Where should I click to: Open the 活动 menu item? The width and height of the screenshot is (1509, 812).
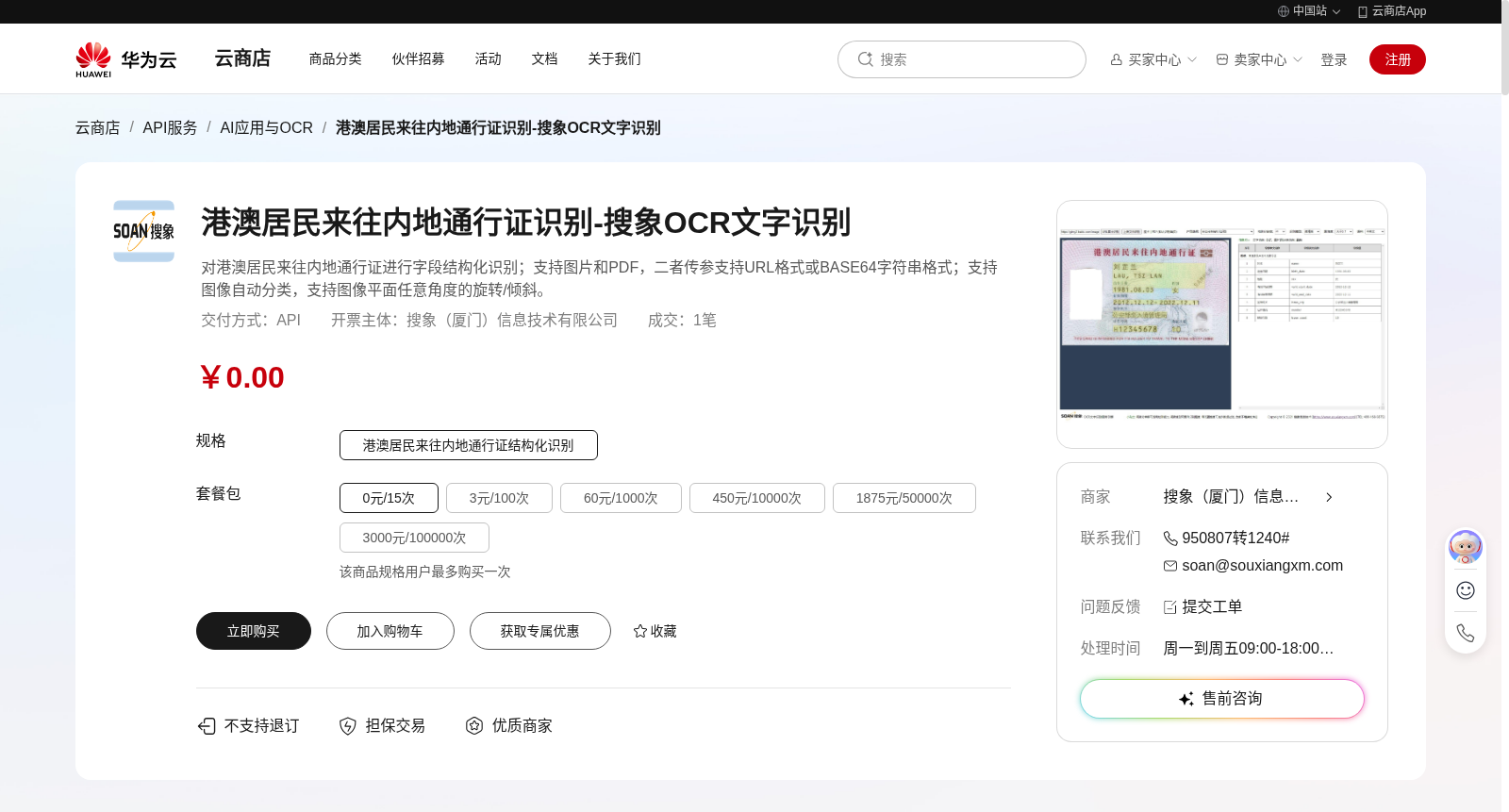point(489,58)
